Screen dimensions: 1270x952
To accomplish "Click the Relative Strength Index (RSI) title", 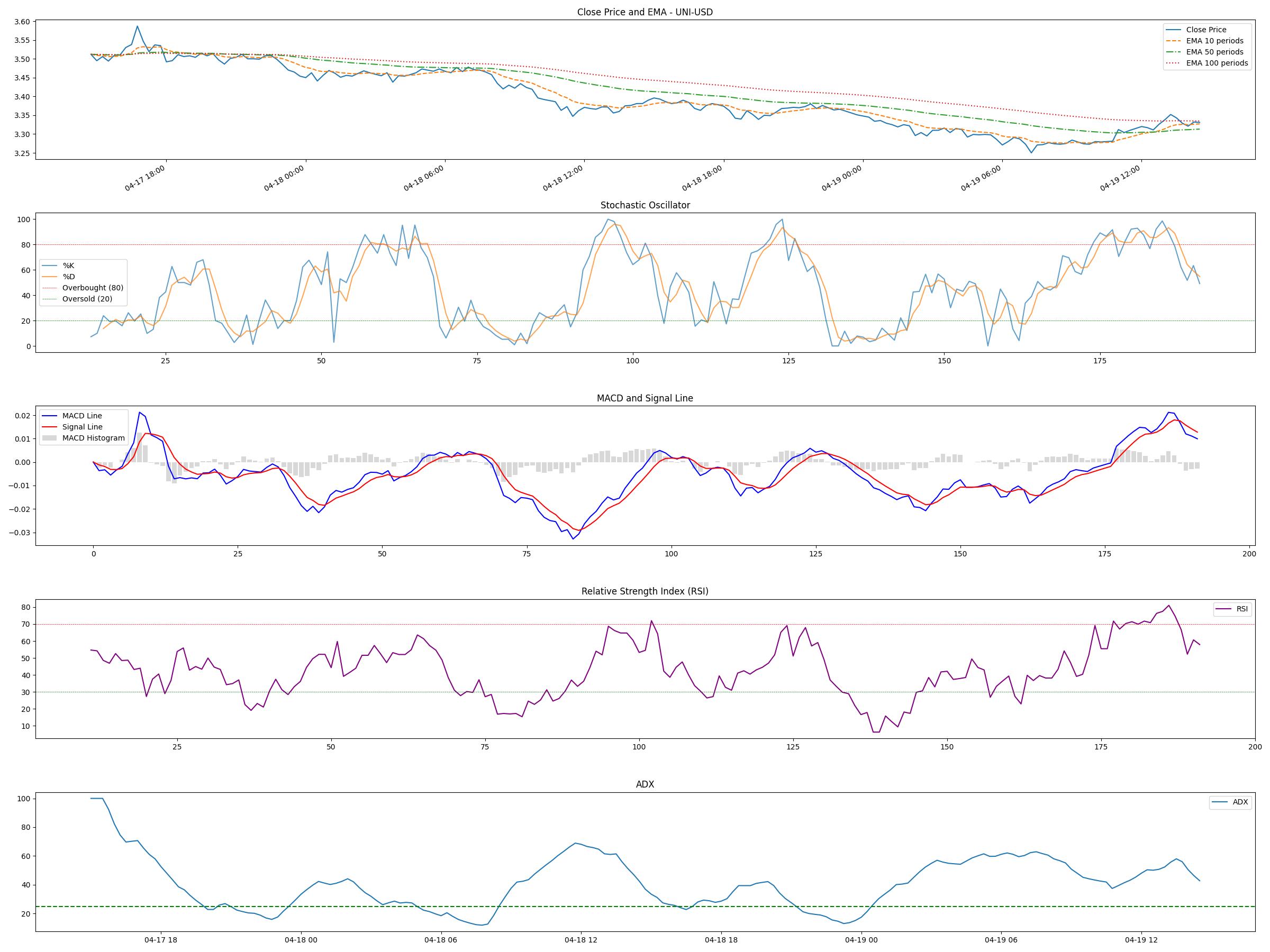I will click(x=645, y=592).
